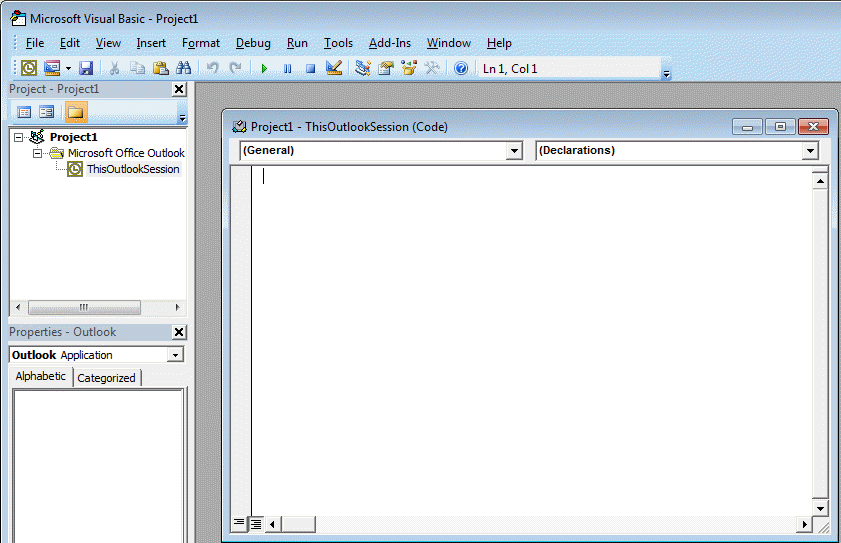The image size is (841, 543).
Task: Run macro with green play icon
Action: click(x=264, y=69)
